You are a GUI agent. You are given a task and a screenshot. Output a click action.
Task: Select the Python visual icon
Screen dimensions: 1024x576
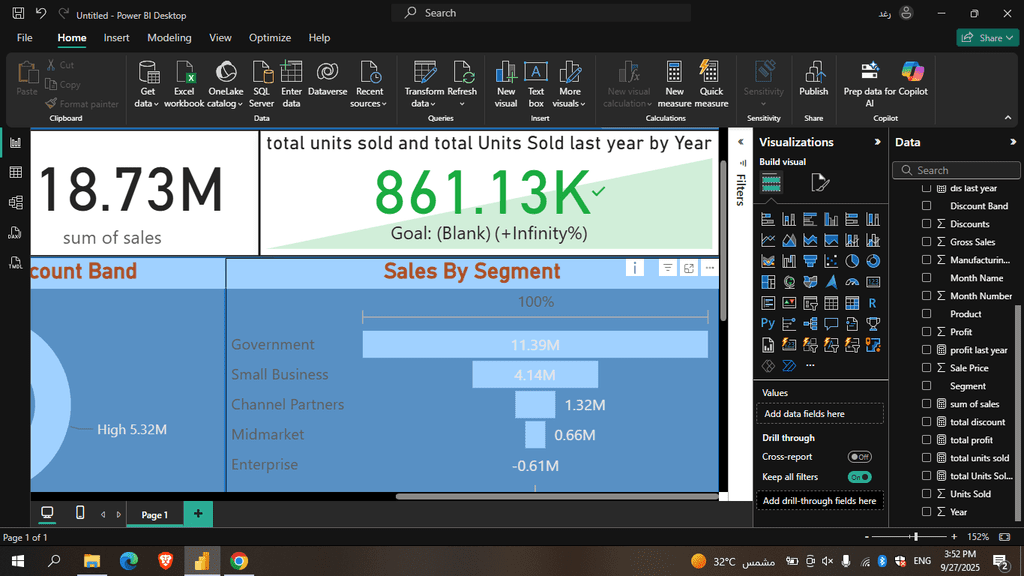coord(768,323)
